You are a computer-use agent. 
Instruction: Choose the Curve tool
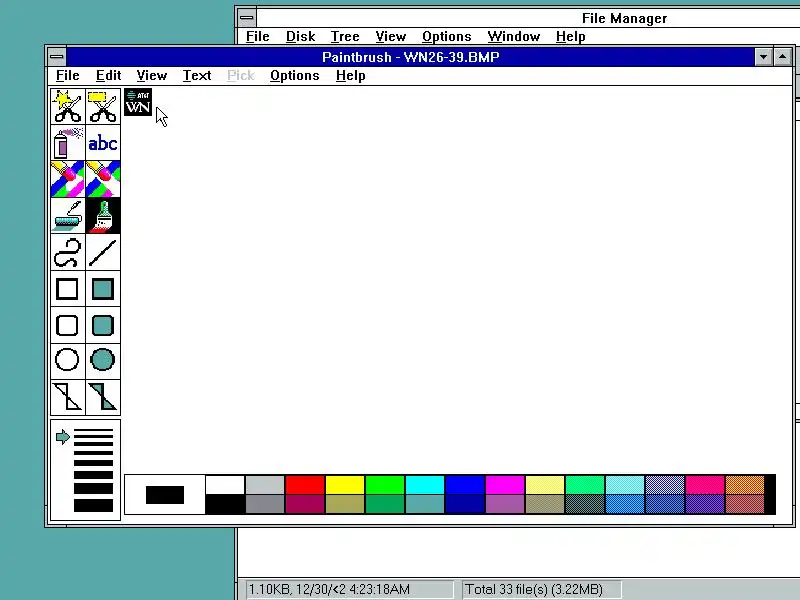coord(68,252)
